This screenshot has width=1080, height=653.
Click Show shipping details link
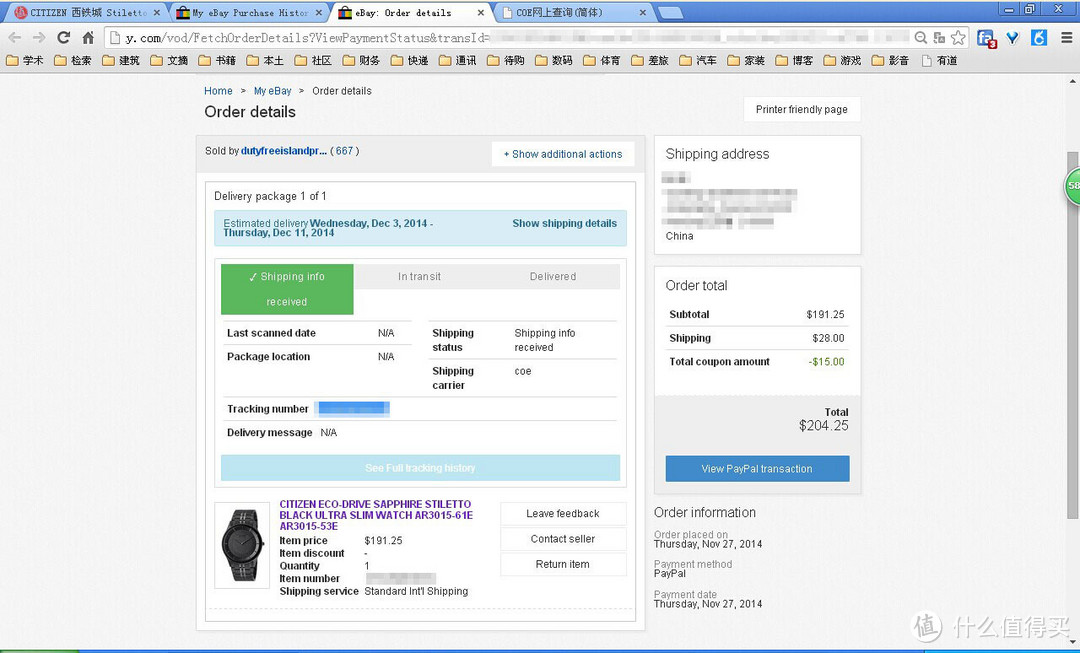coord(565,223)
